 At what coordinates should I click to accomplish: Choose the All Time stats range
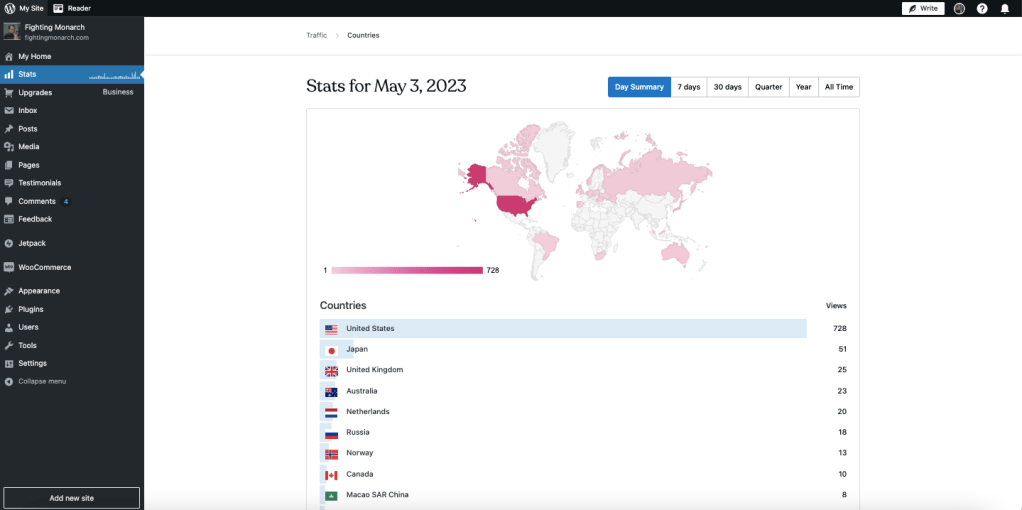[x=838, y=87]
